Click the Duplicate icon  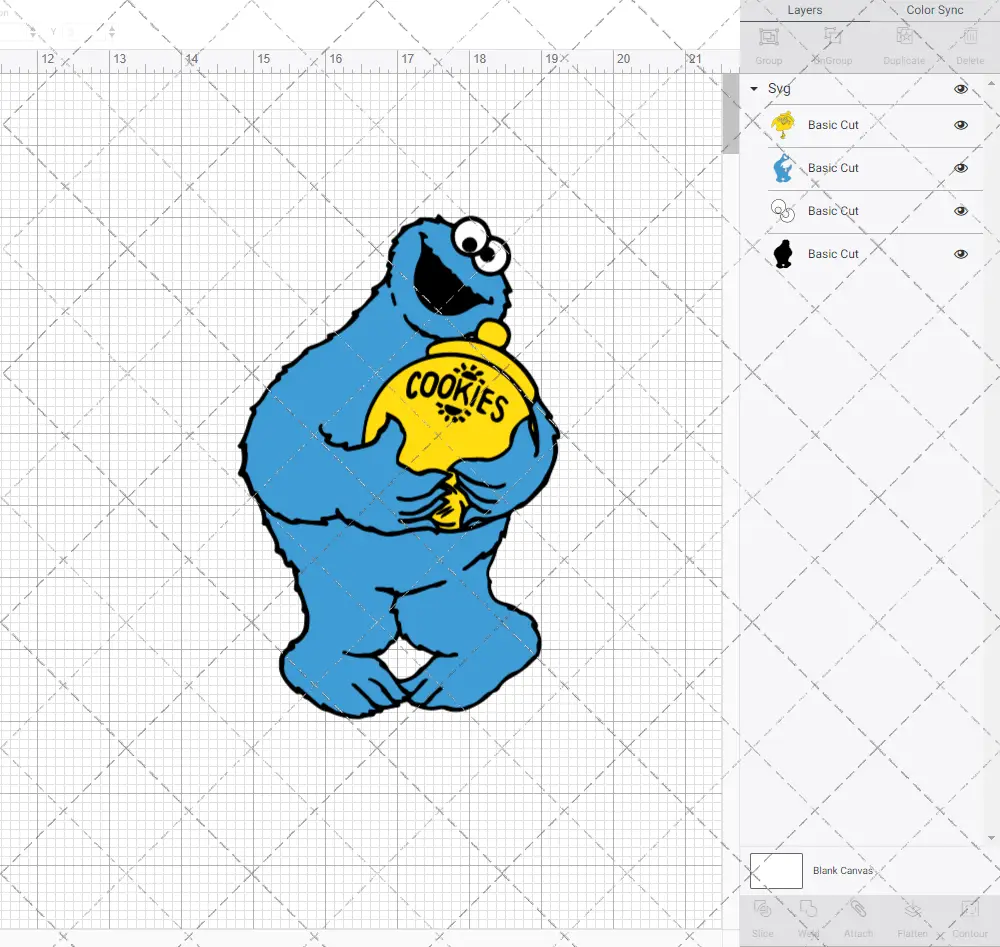click(904, 36)
